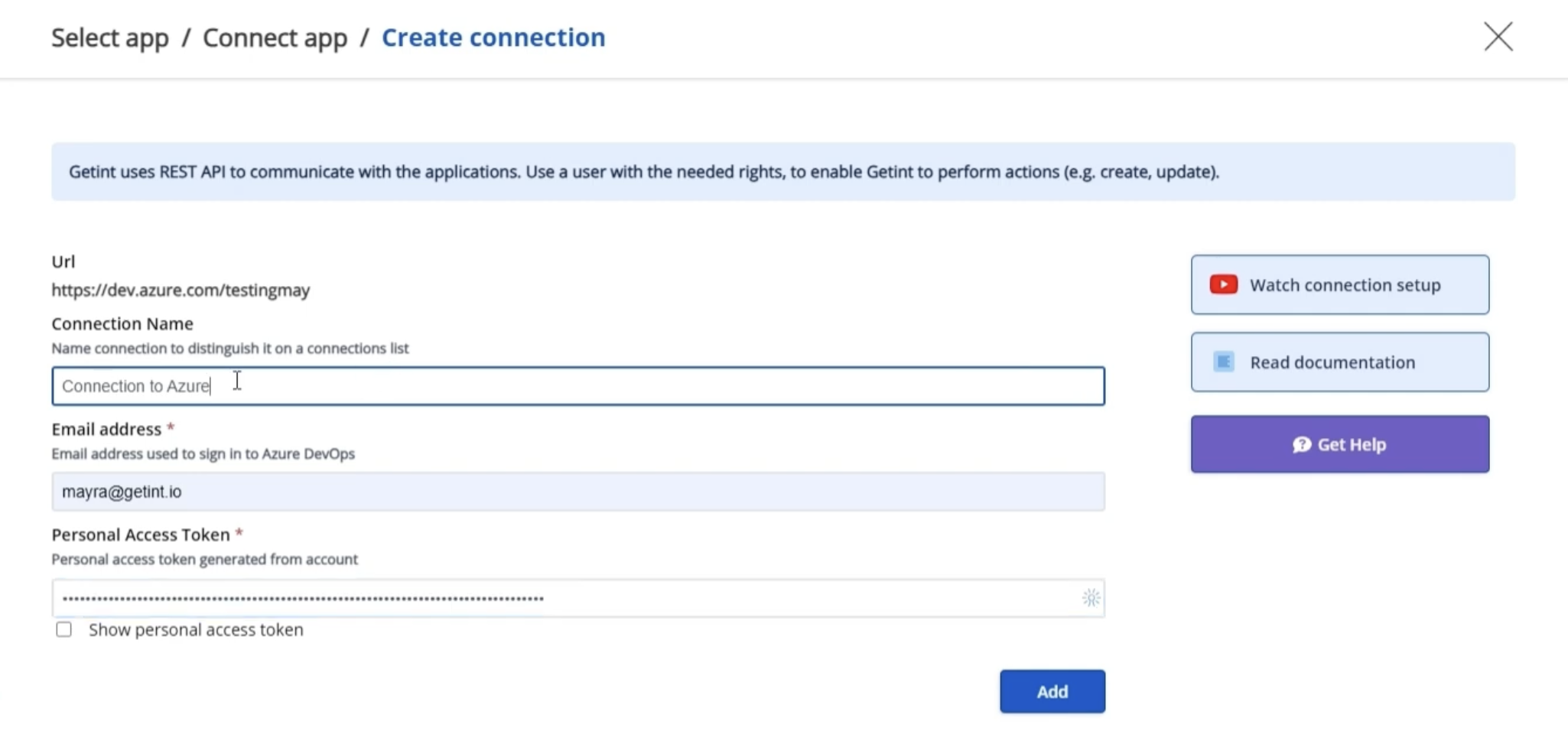Click the Add button
1568x737 pixels.
pyautogui.click(x=1052, y=691)
